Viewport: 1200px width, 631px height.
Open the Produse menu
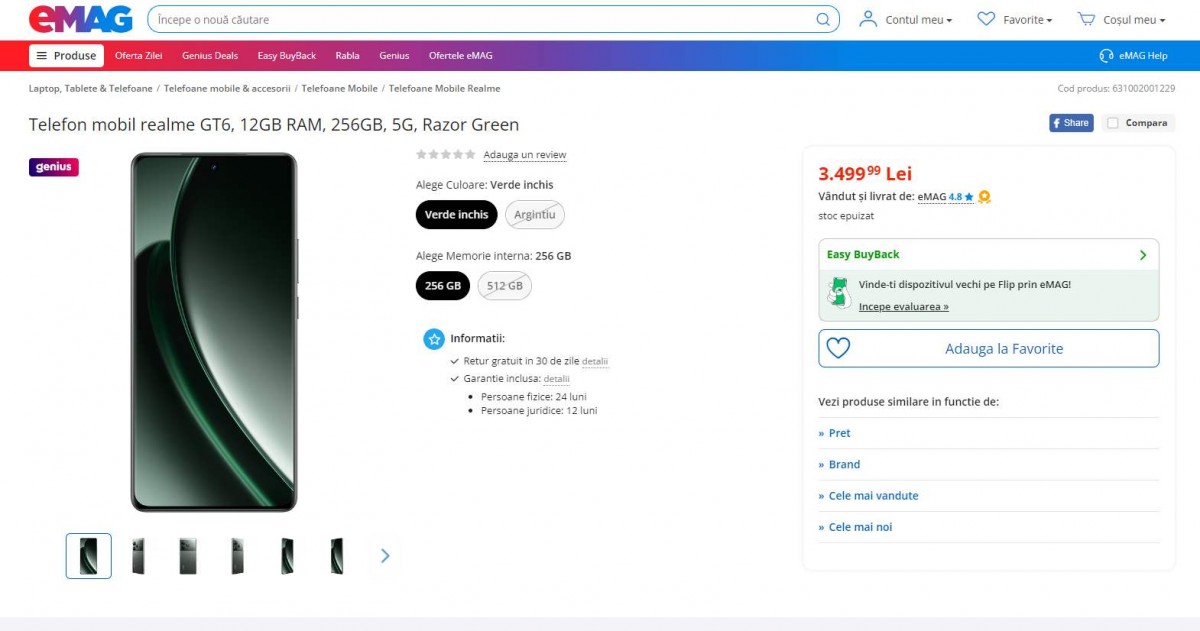point(66,56)
